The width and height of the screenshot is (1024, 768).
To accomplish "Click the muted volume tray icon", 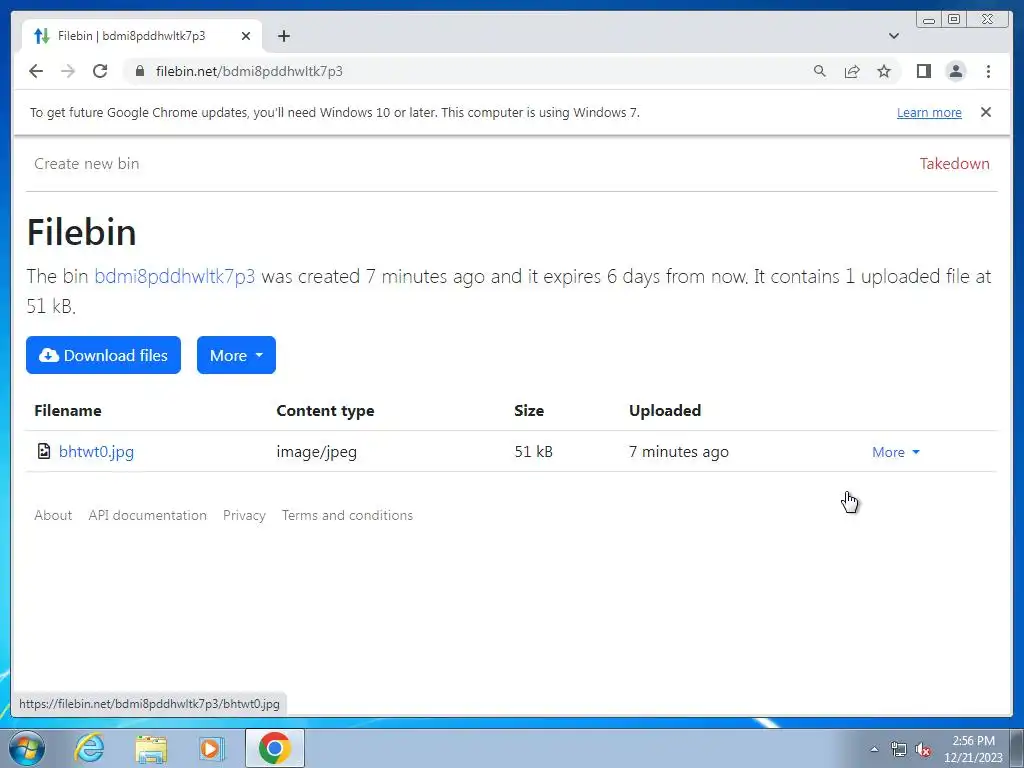I will (x=923, y=749).
